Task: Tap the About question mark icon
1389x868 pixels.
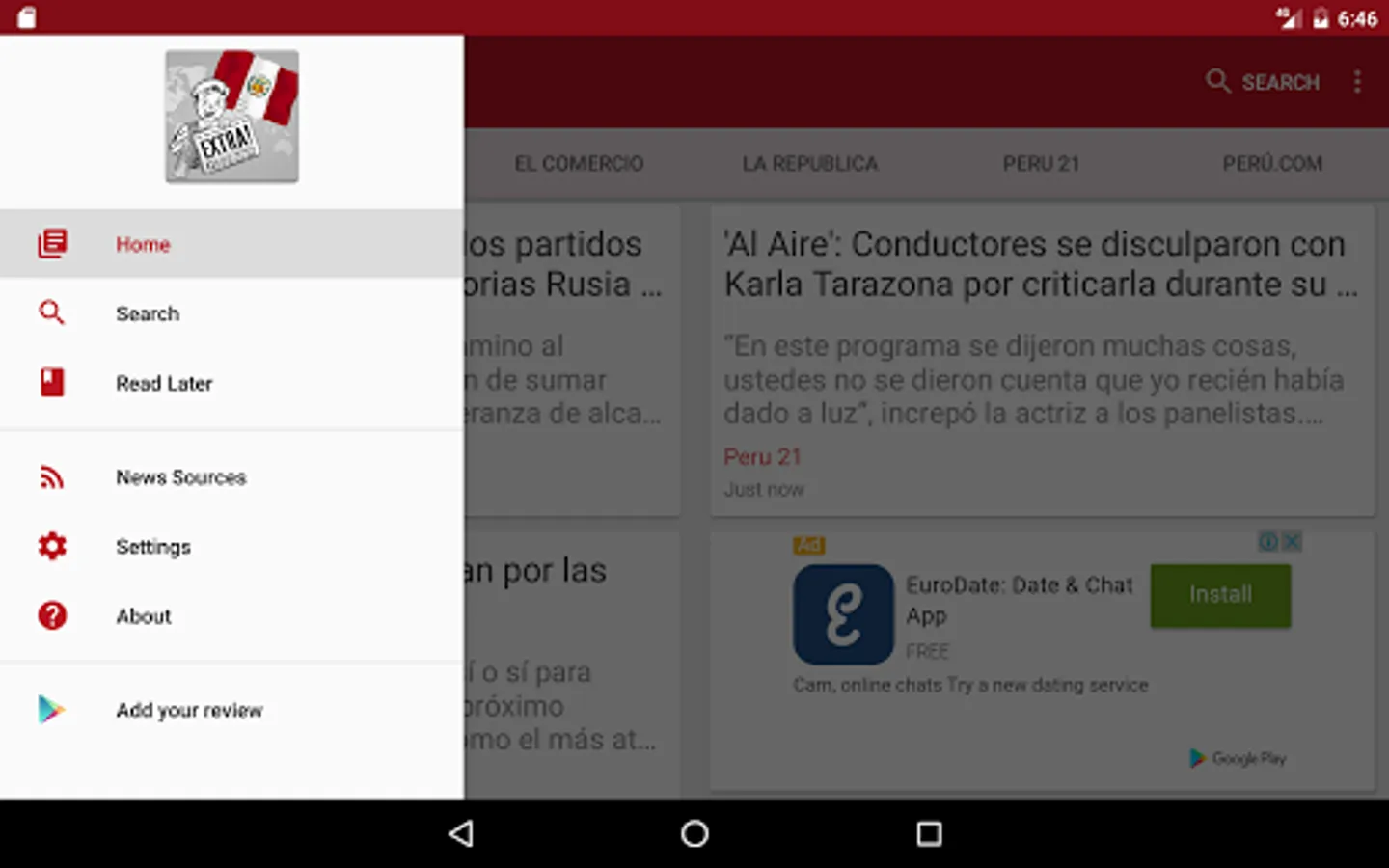Action: click(x=52, y=615)
